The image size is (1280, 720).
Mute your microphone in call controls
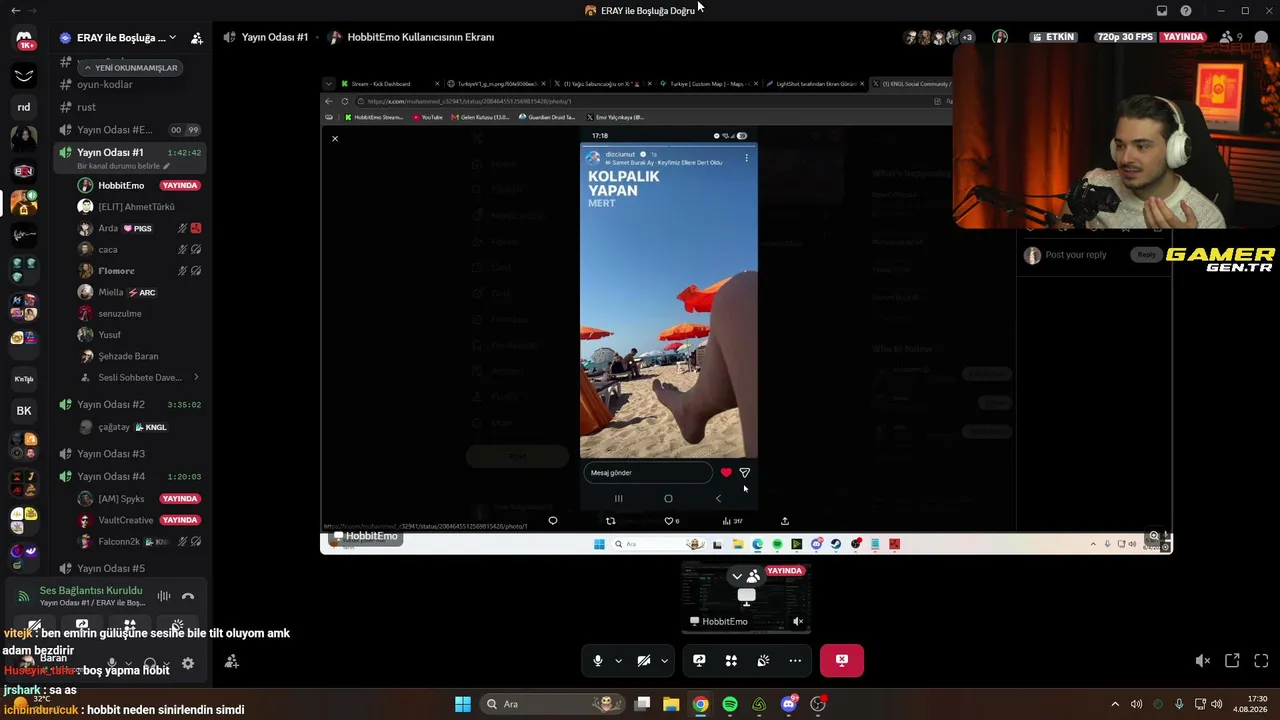[x=598, y=660]
